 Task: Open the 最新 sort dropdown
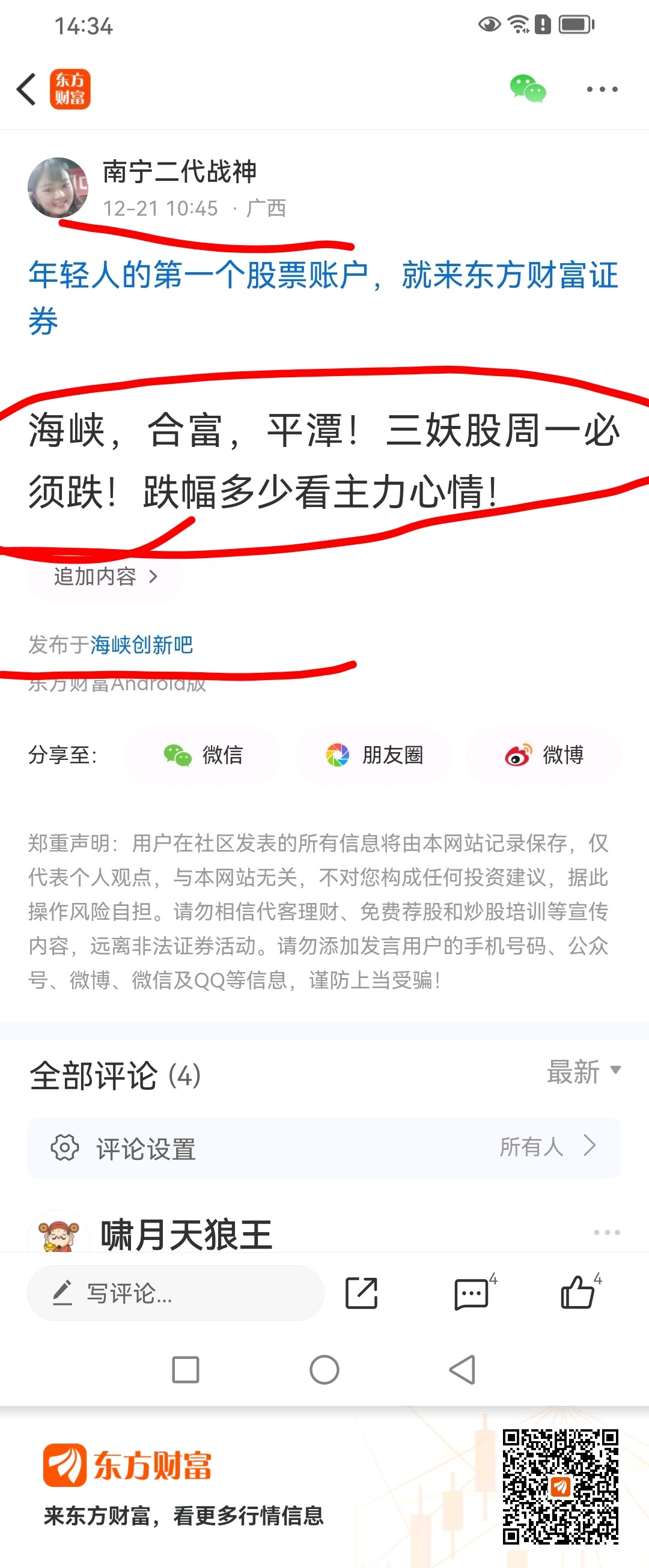(x=584, y=1072)
